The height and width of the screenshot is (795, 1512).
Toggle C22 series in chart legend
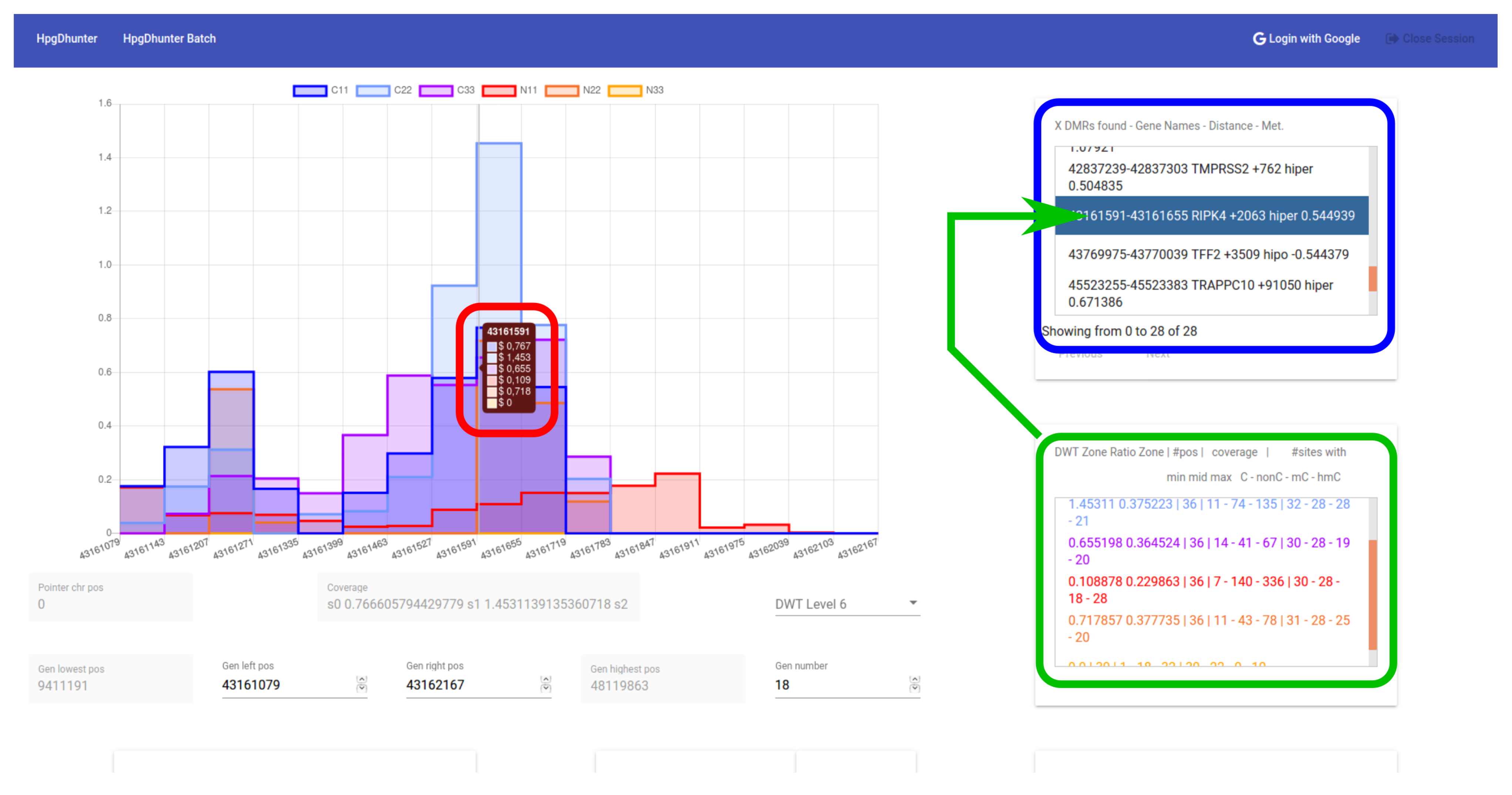click(x=373, y=90)
